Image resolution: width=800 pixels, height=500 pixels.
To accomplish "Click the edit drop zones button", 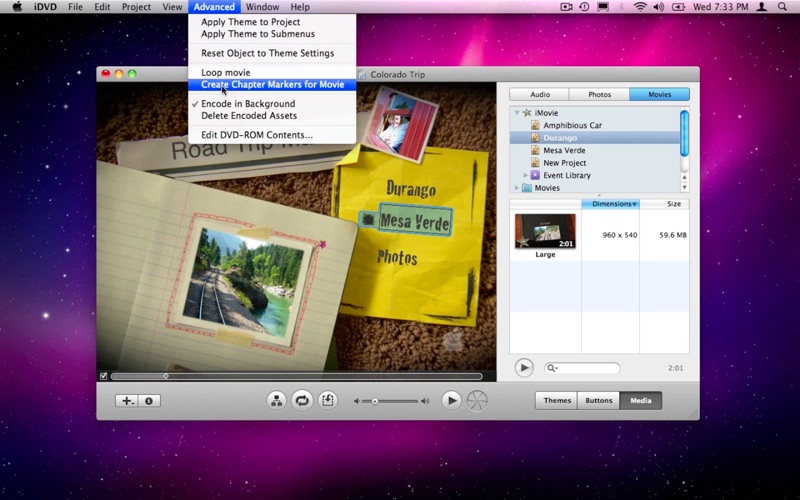I will tap(328, 401).
